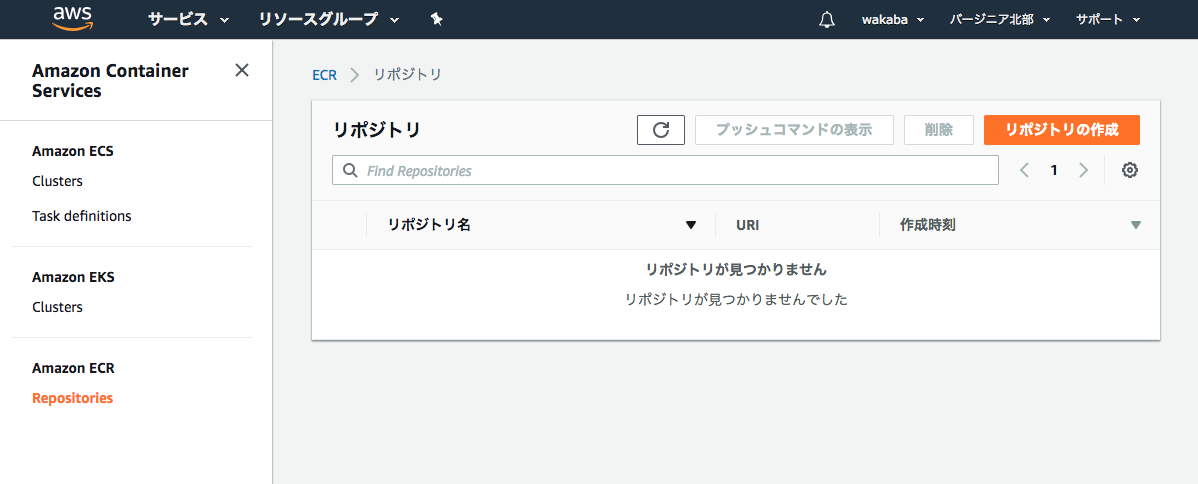Focus the Find Repositories search field
1198x484 pixels.
click(x=665, y=171)
